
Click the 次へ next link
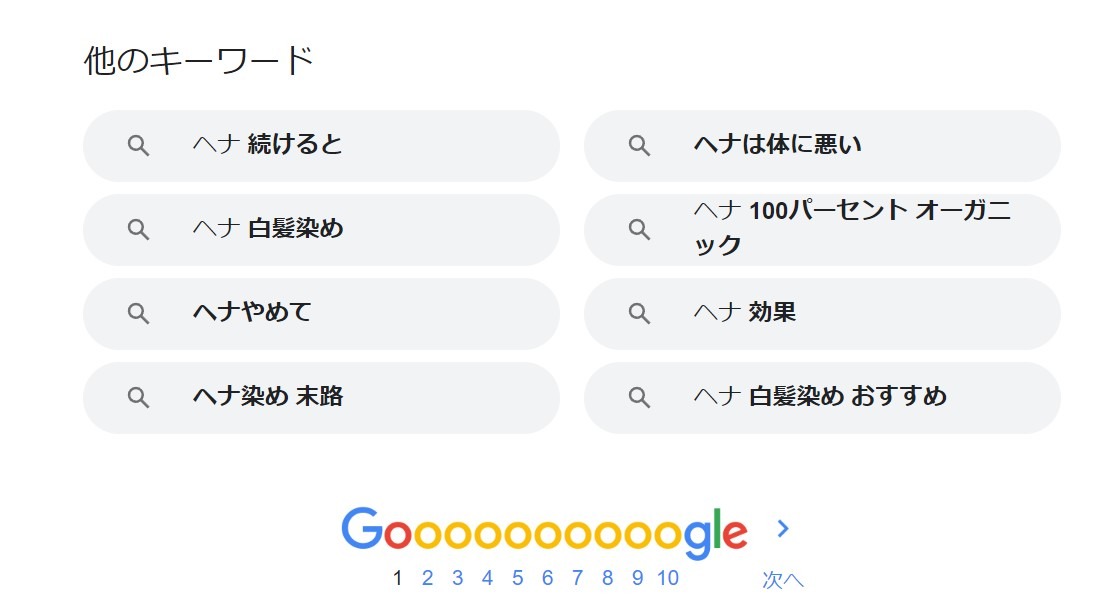pyautogui.click(x=783, y=580)
